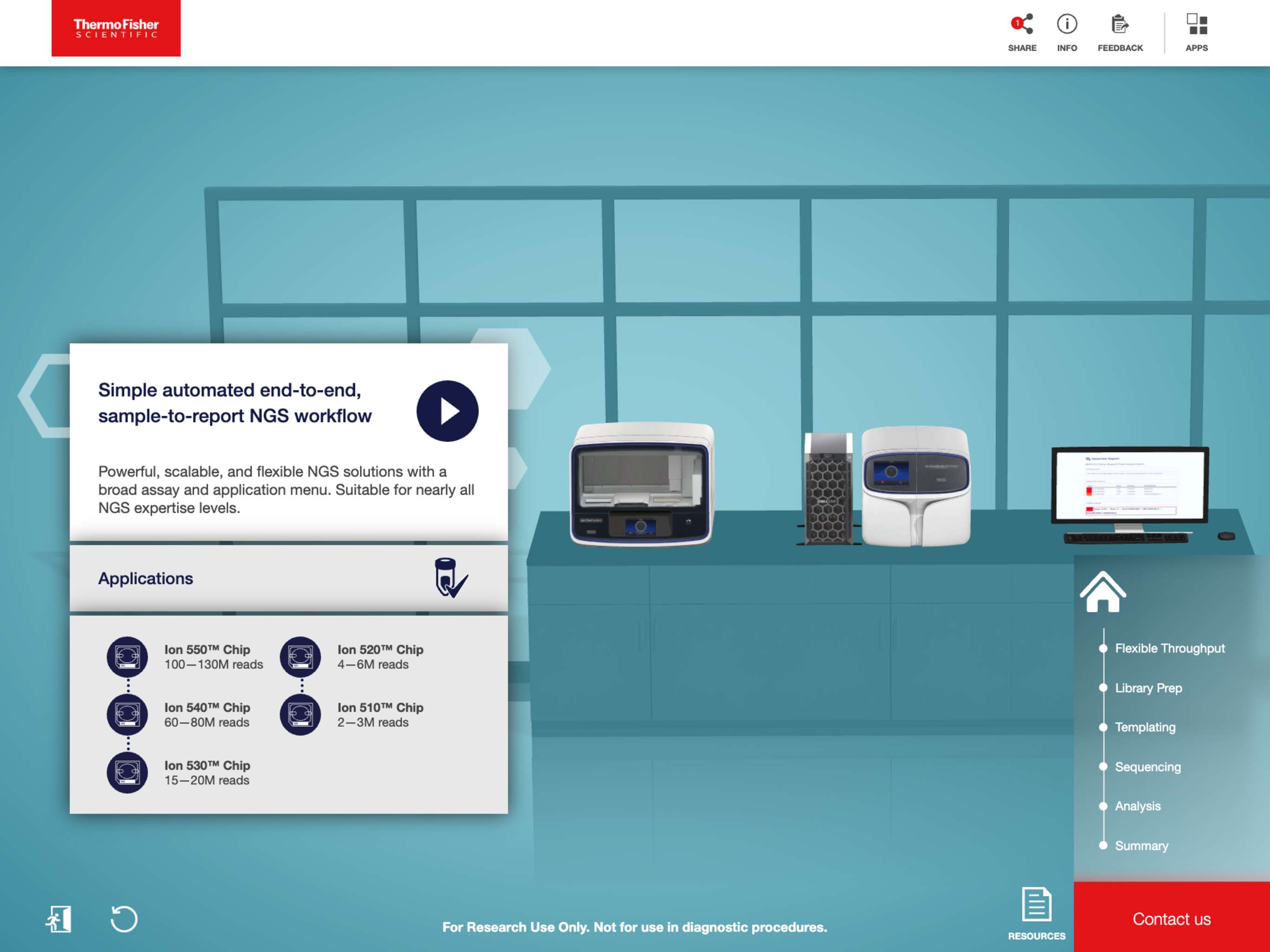Image resolution: width=1270 pixels, height=952 pixels.
Task: Click the Thermo Fisher Scientific logo
Action: pos(116,28)
